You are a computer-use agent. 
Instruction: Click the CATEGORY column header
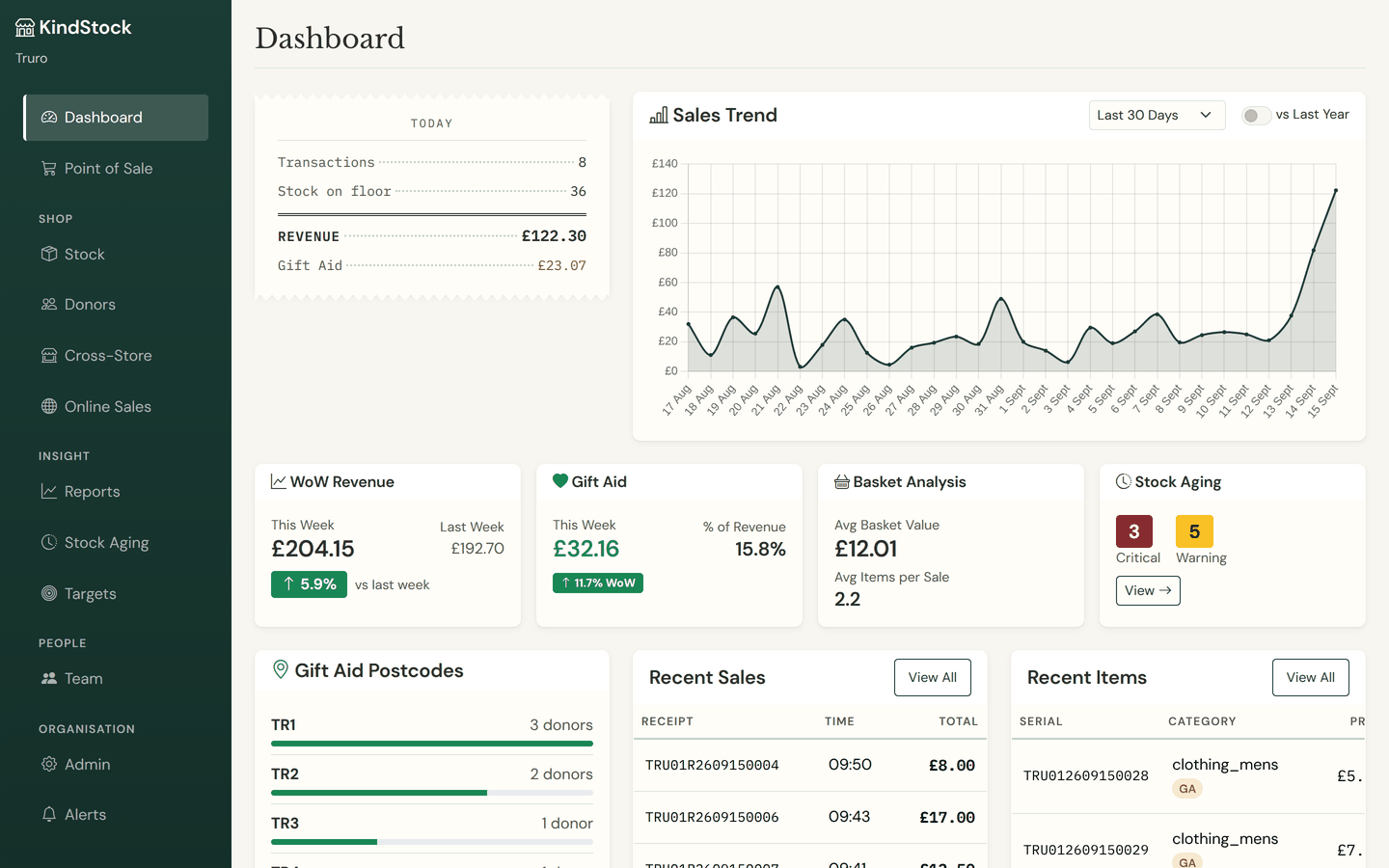tap(1202, 721)
